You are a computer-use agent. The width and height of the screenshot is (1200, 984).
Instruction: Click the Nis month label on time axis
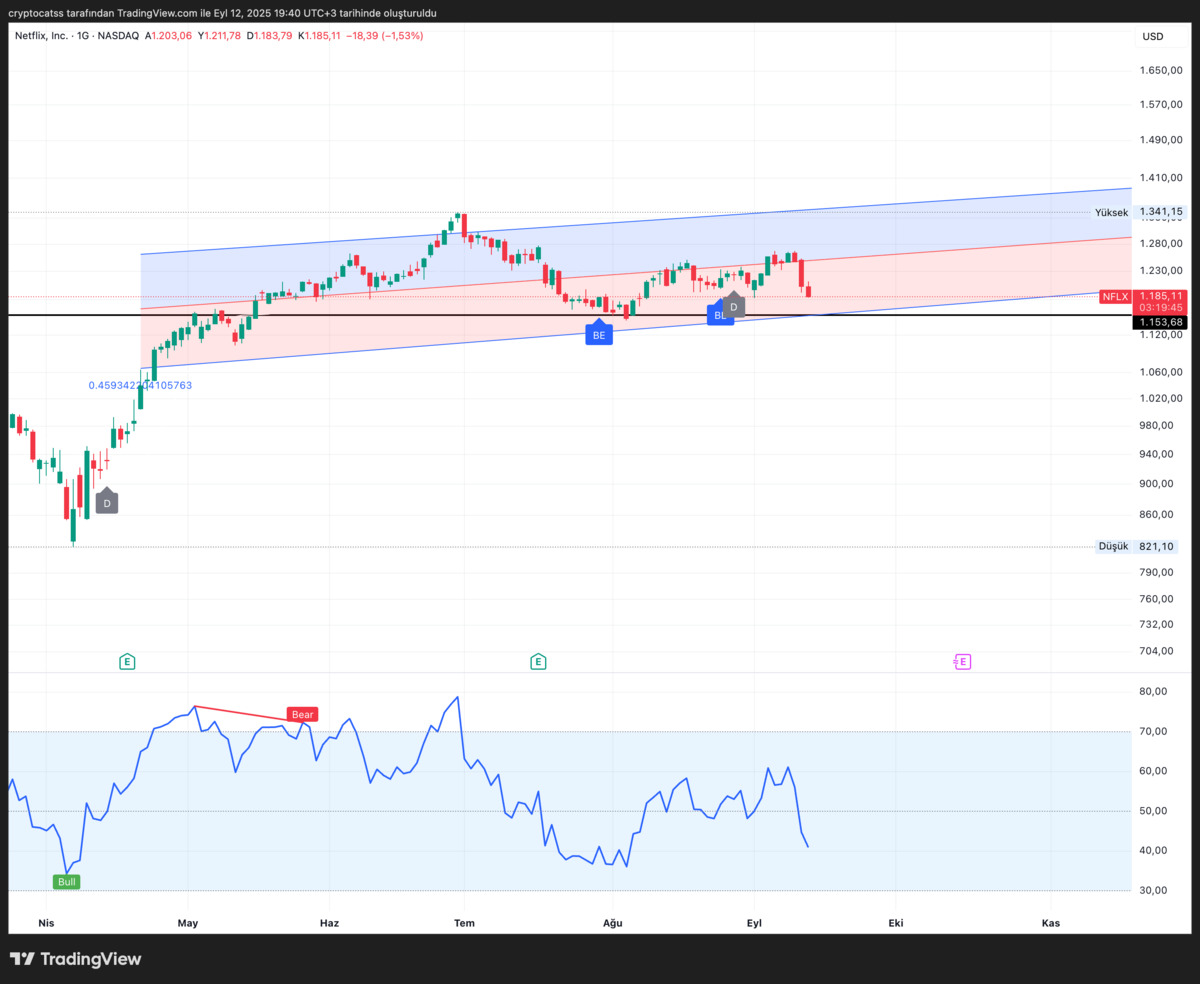click(x=45, y=923)
